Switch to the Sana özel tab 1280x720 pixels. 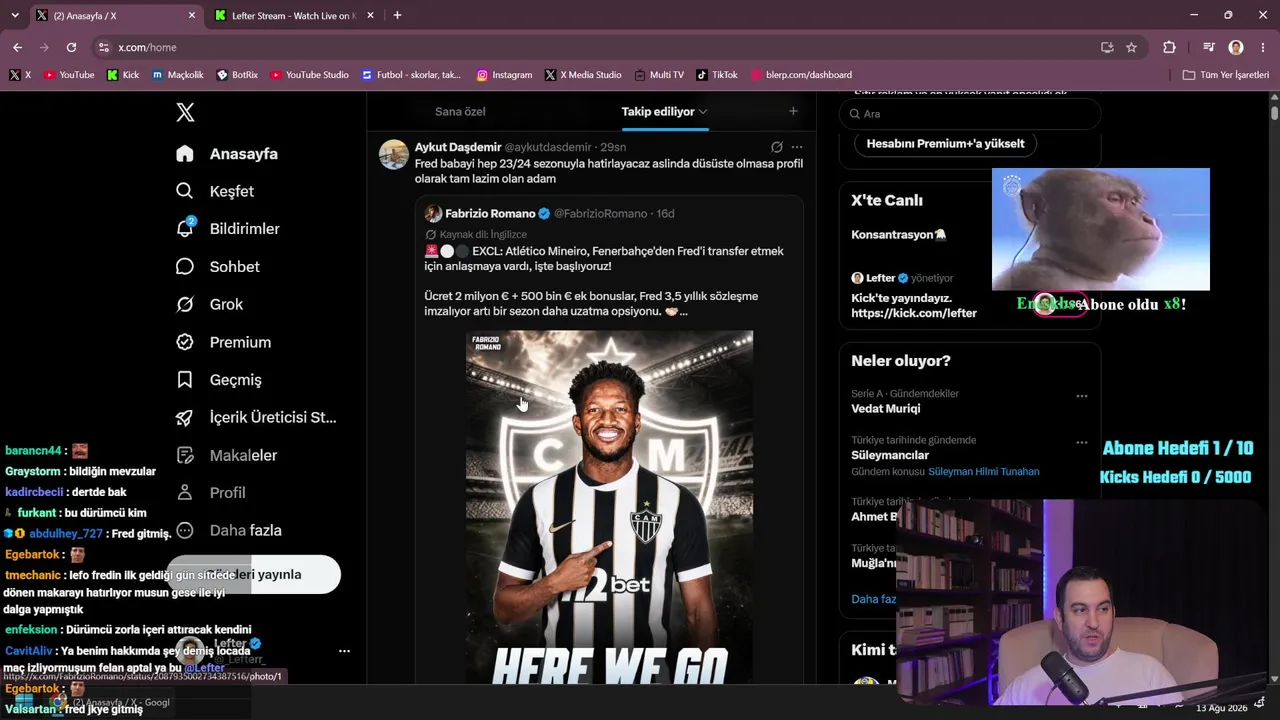(x=460, y=112)
